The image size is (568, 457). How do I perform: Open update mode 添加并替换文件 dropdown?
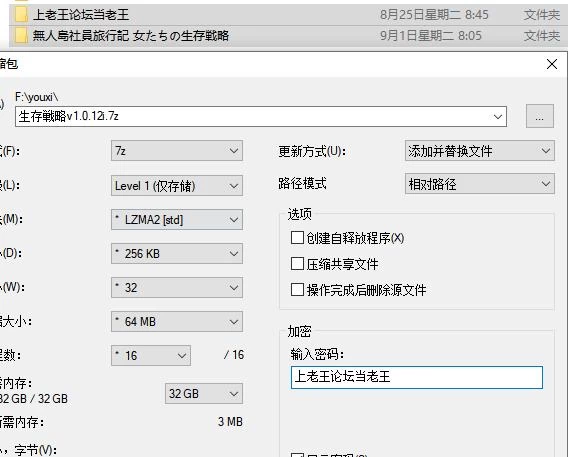(x=480, y=151)
